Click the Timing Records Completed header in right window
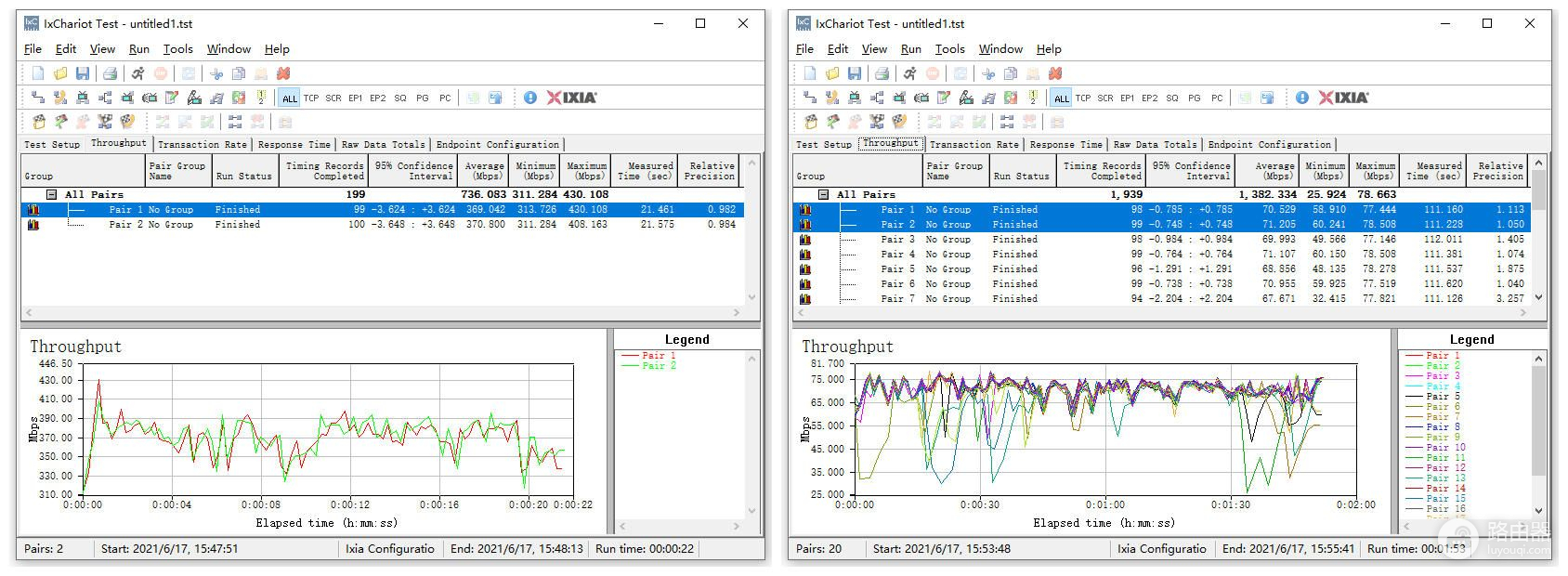 click(x=1102, y=170)
